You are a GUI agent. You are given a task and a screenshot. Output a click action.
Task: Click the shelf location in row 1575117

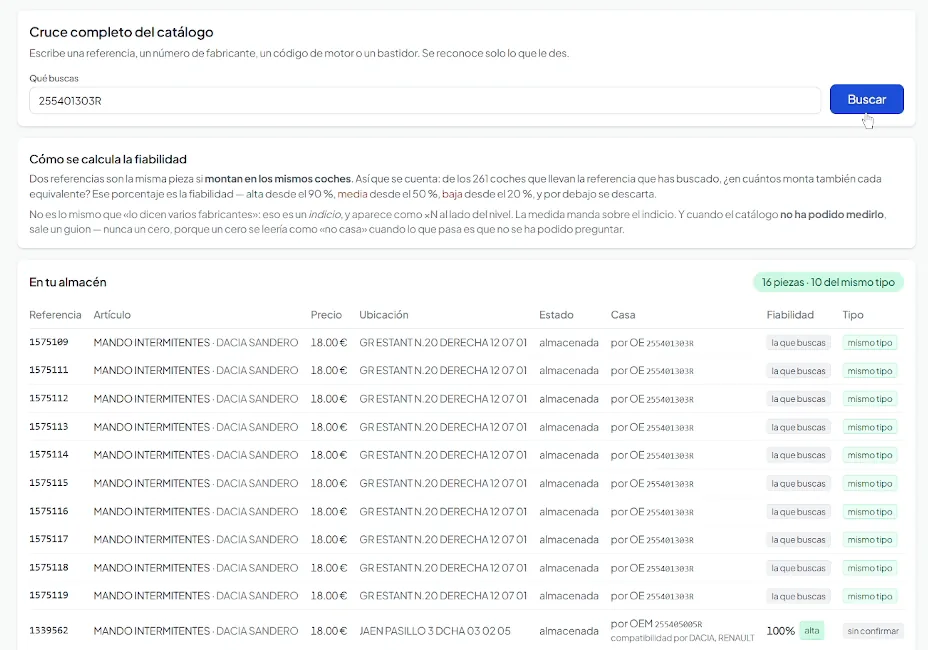(x=443, y=539)
